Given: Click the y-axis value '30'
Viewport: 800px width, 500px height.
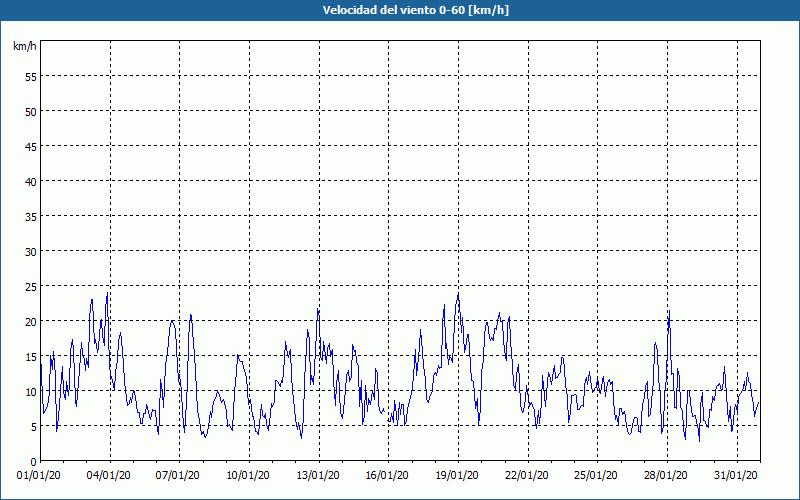Looking at the screenshot, I should click(31, 252).
